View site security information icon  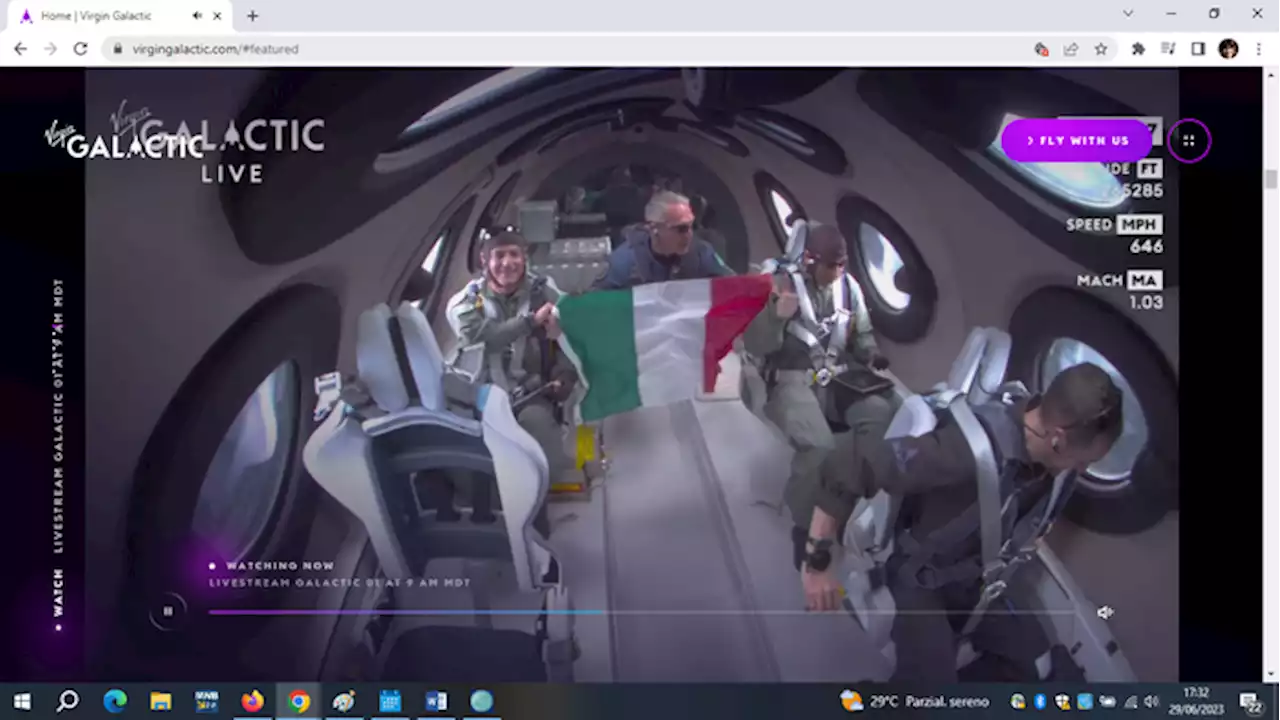coord(118,48)
